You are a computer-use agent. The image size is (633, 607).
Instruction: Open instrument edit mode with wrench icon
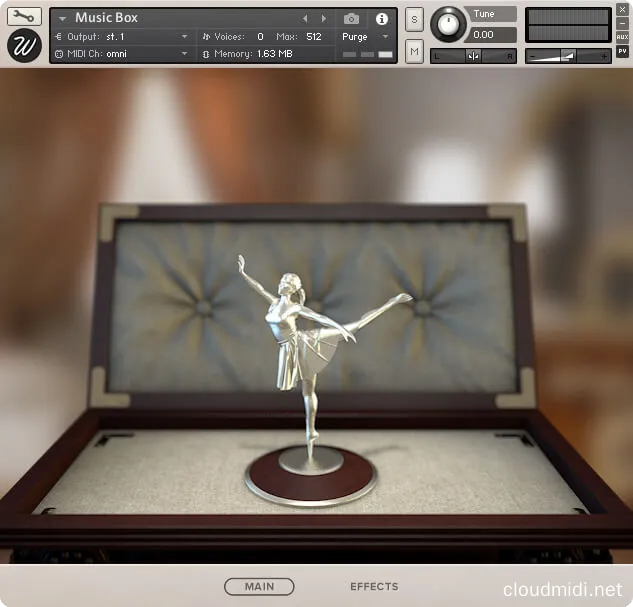tap(24, 16)
